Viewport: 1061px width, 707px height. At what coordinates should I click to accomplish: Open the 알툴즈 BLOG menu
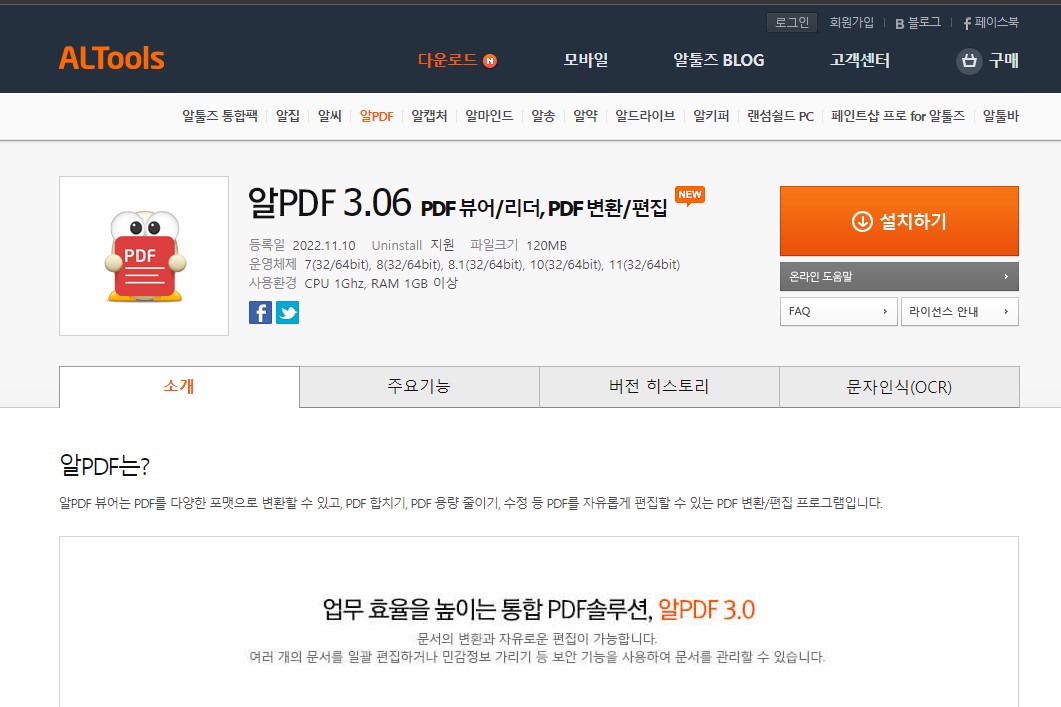719,60
